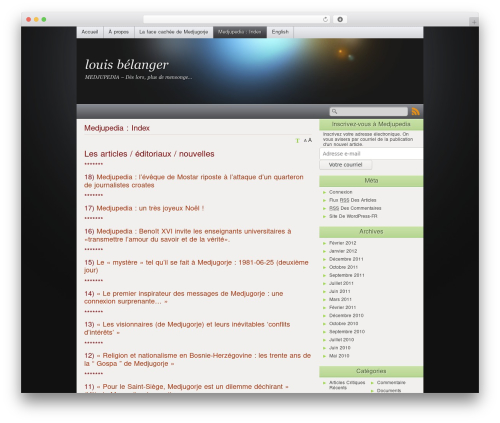Click Flux RSS Des Articles link

[353, 200]
